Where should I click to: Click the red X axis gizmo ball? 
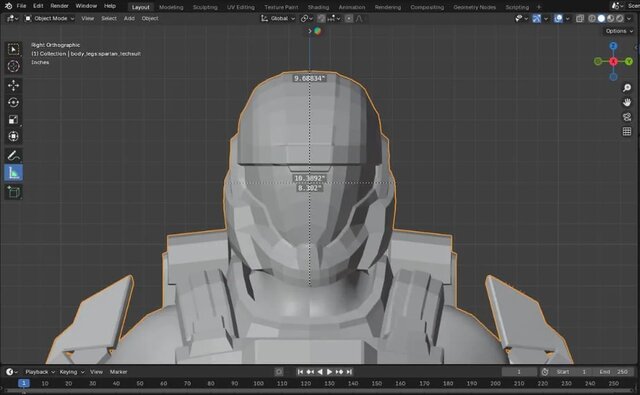[x=613, y=61]
